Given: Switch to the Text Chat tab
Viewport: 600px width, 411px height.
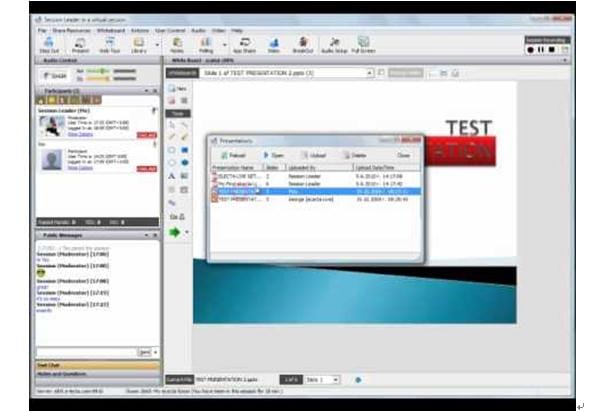Looking at the screenshot, I should [98, 365].
